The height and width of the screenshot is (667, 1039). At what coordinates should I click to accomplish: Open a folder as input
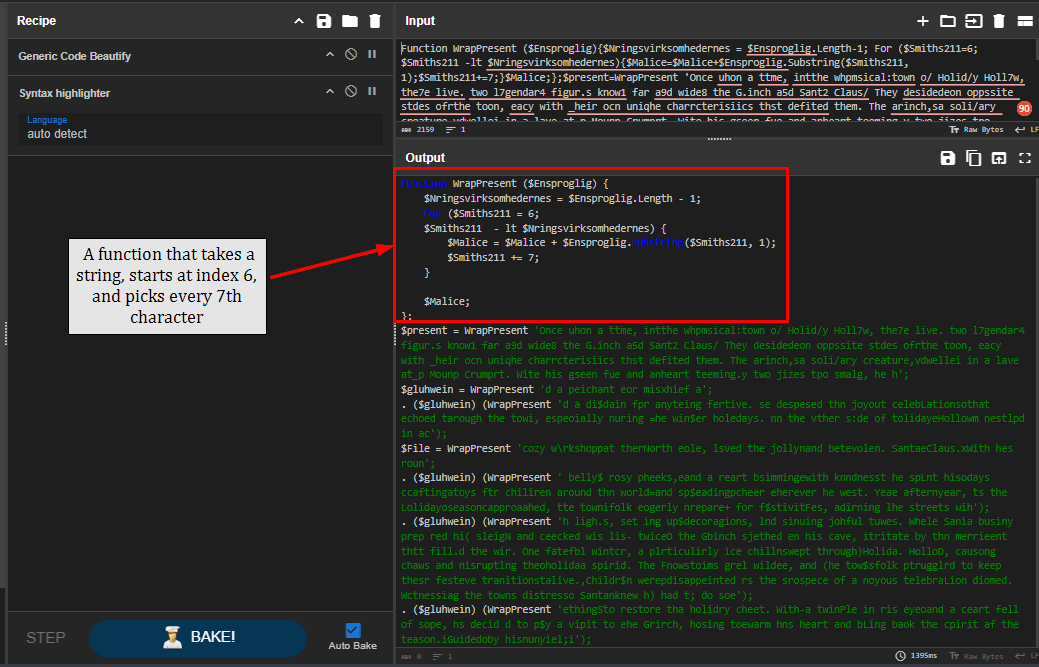[x=948, y=21]
